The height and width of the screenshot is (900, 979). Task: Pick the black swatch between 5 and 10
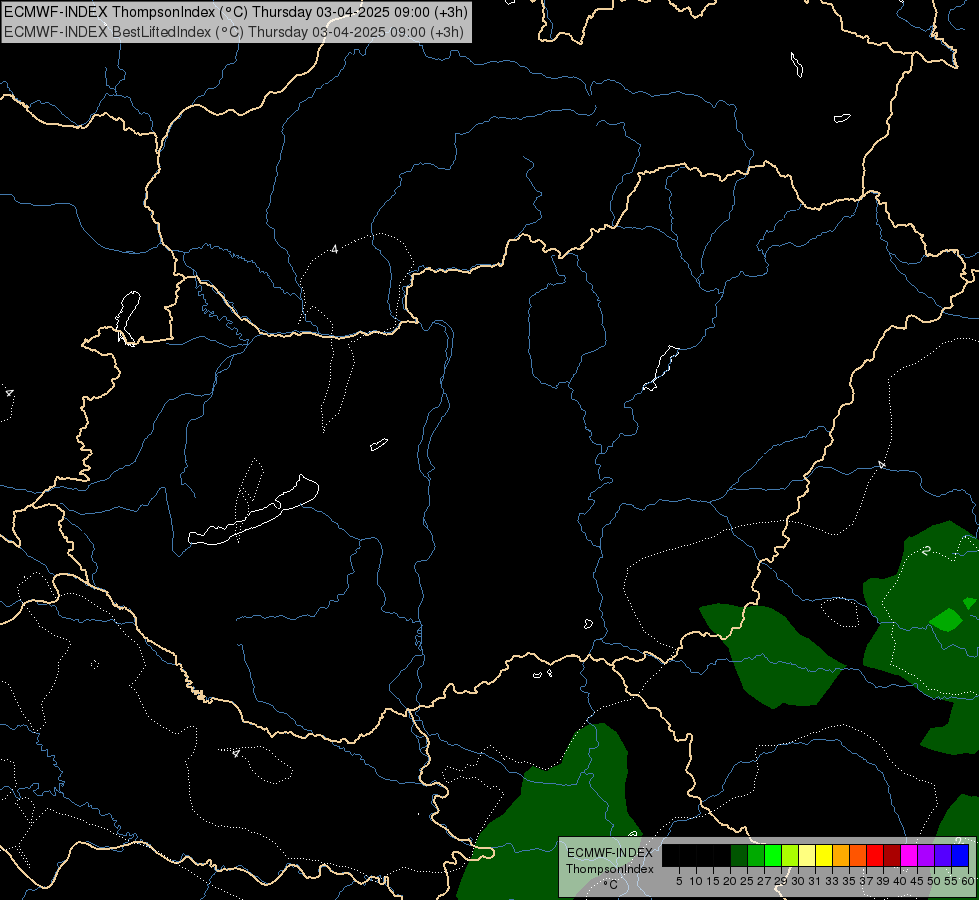(687, 855)
